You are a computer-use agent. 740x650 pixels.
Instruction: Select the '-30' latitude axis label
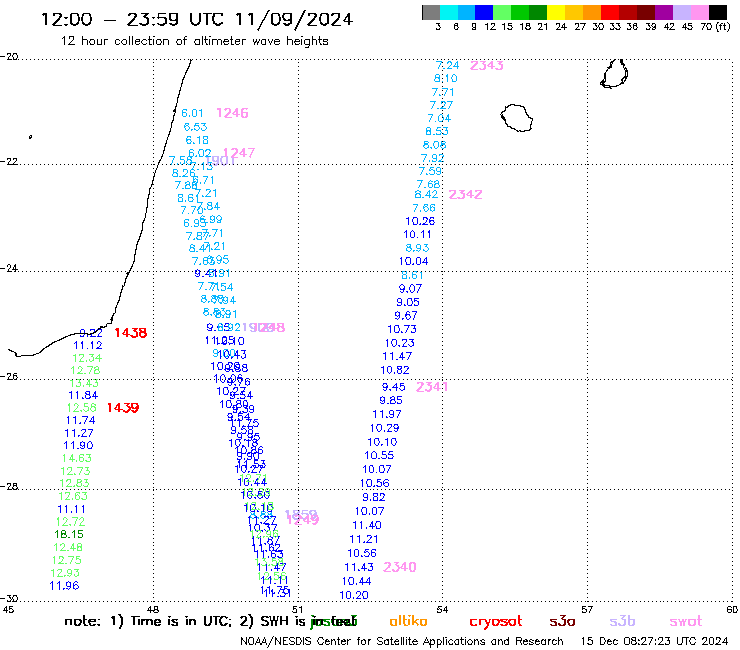9,598
